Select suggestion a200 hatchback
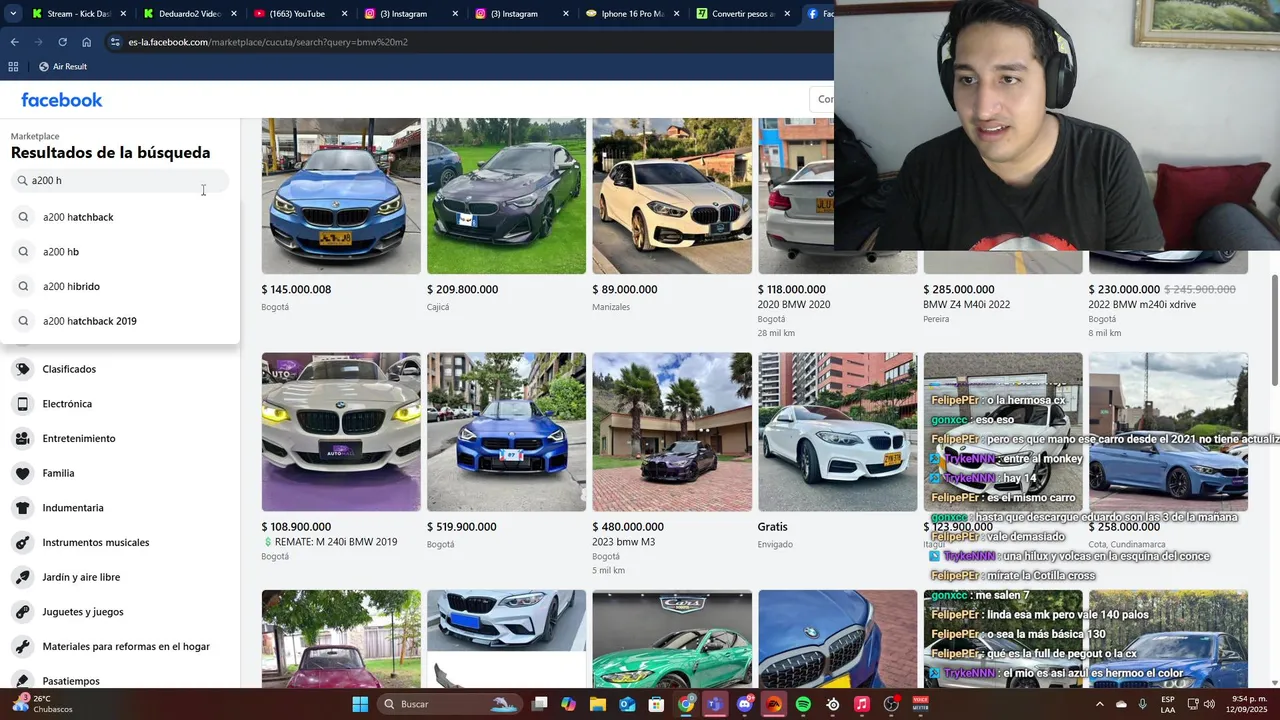Image resolution: width=1280 pixels, height=720 pixels. coord(120,217)
